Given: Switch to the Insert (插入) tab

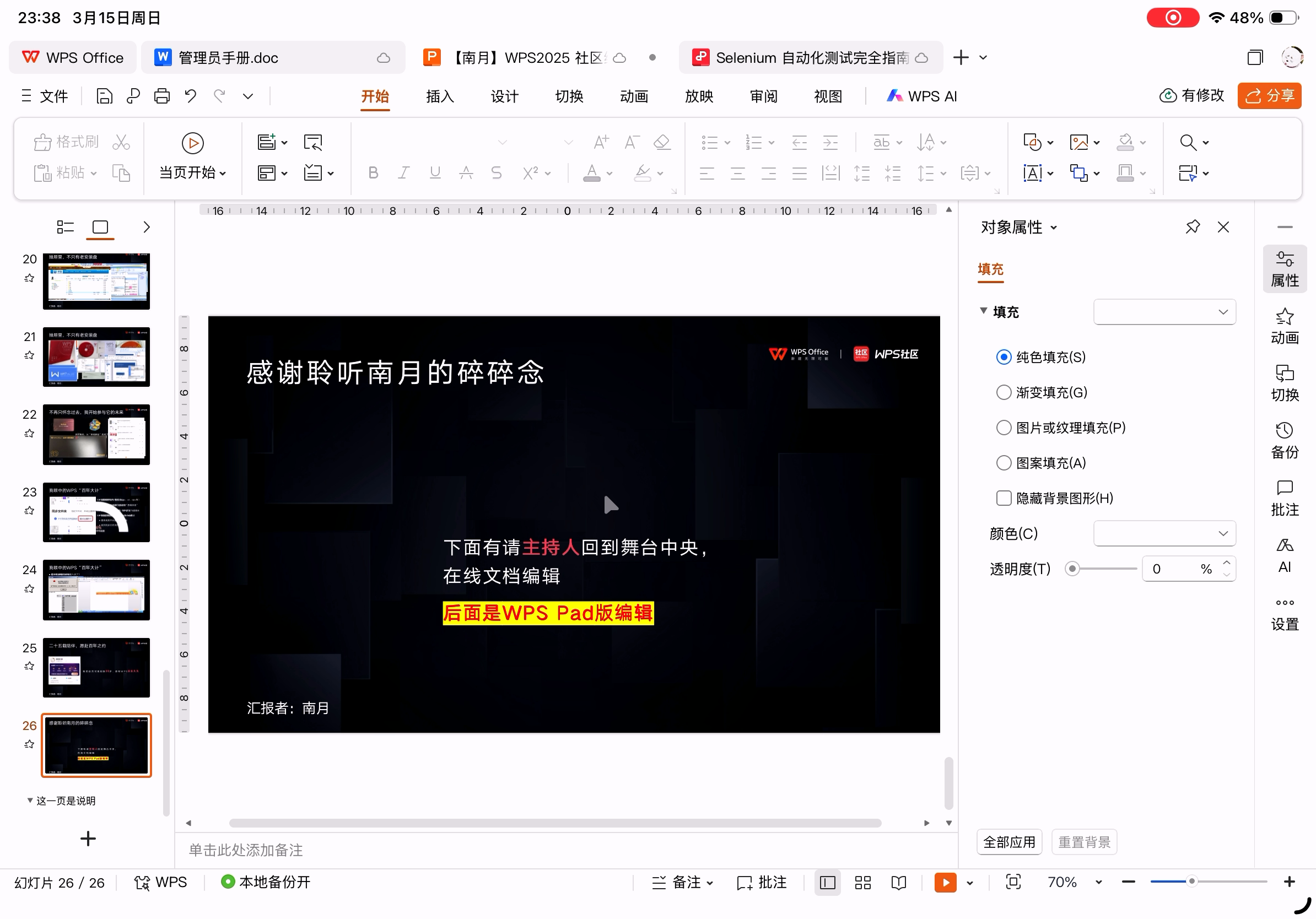Looking at the screenshot, I should [x=440, y=96].
